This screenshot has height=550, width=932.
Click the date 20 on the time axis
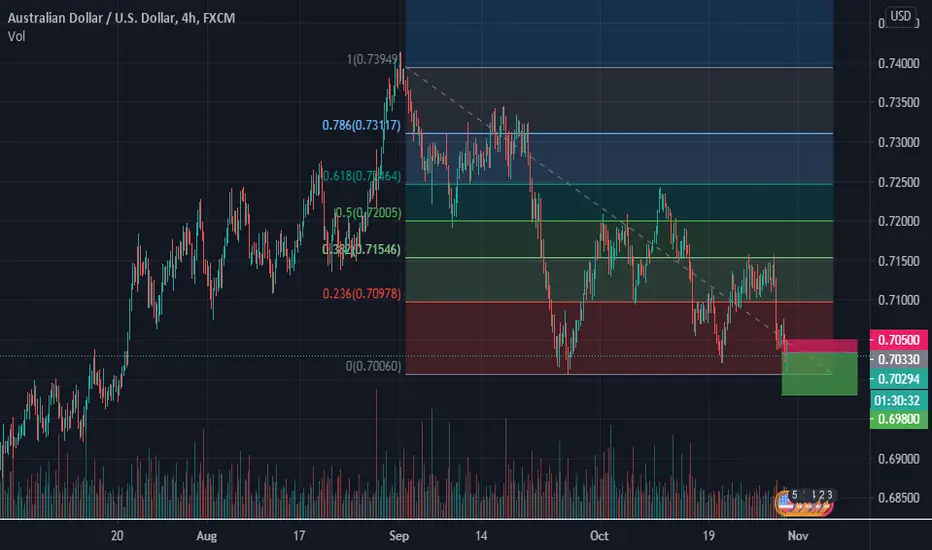(x=117, y=536)
